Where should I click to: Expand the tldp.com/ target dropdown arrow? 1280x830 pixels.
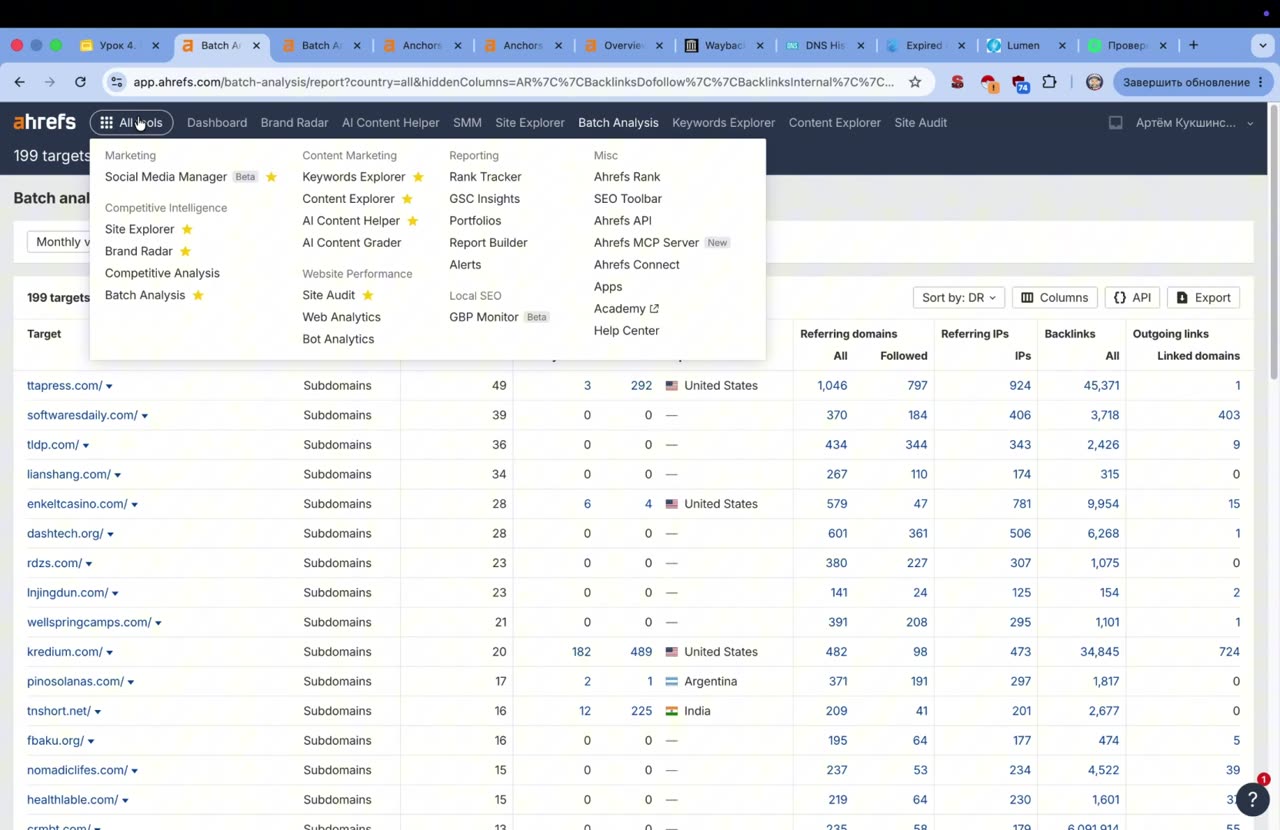tap(86, 445)
